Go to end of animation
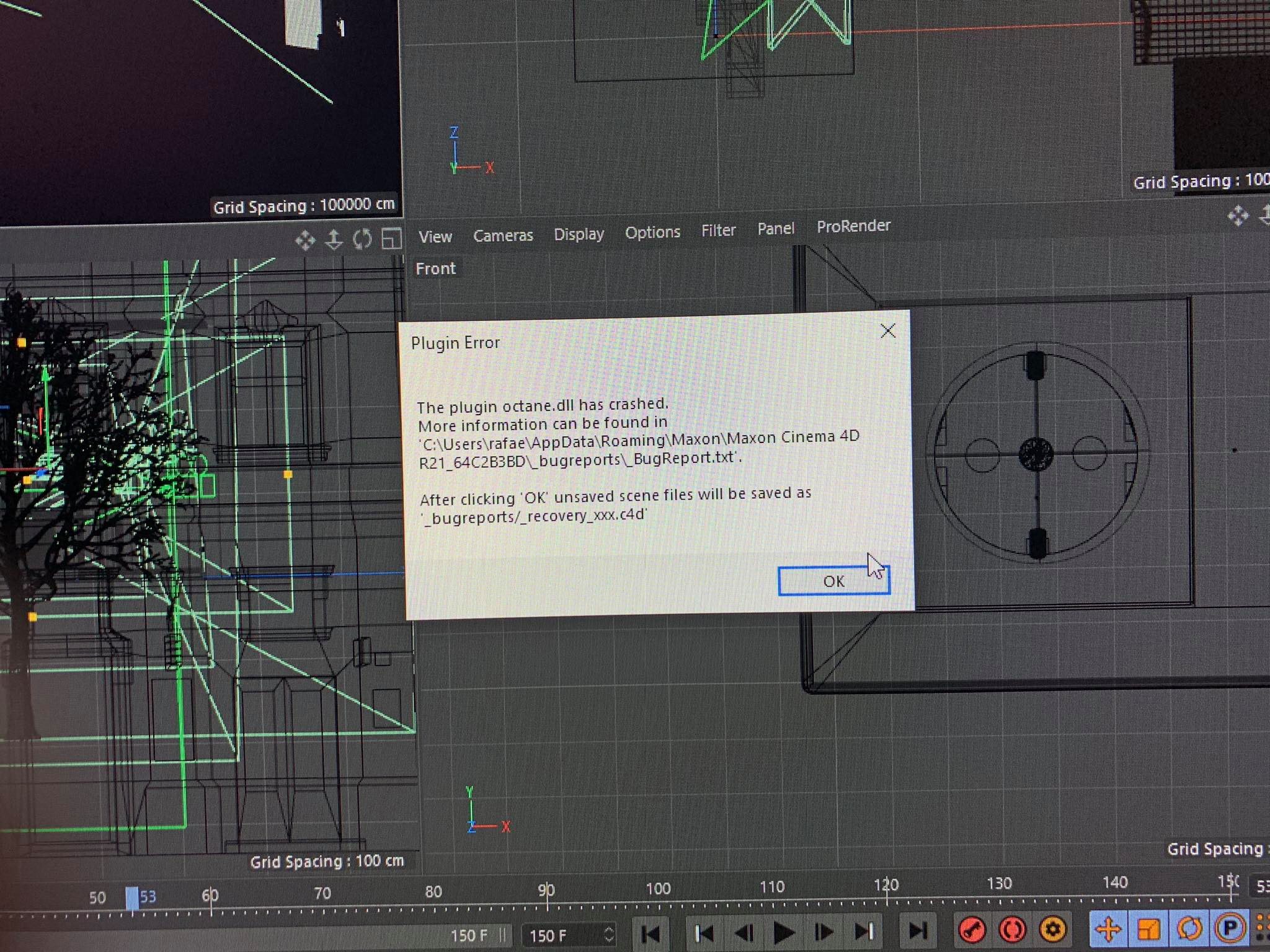 pos(917,930)
